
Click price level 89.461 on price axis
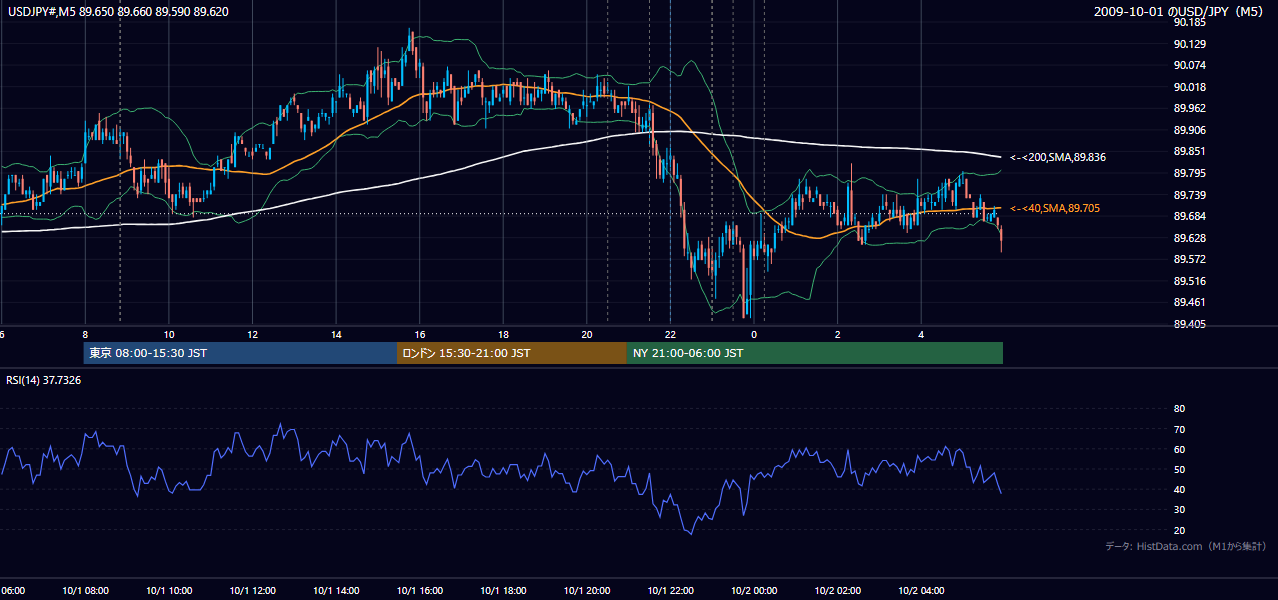click(x=1190, y=303)
